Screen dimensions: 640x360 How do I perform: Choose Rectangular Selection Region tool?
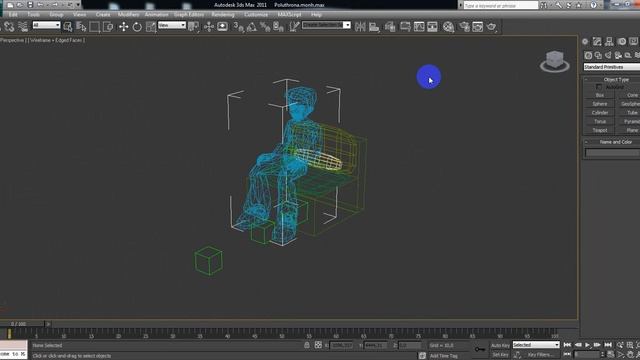[95, 27]
